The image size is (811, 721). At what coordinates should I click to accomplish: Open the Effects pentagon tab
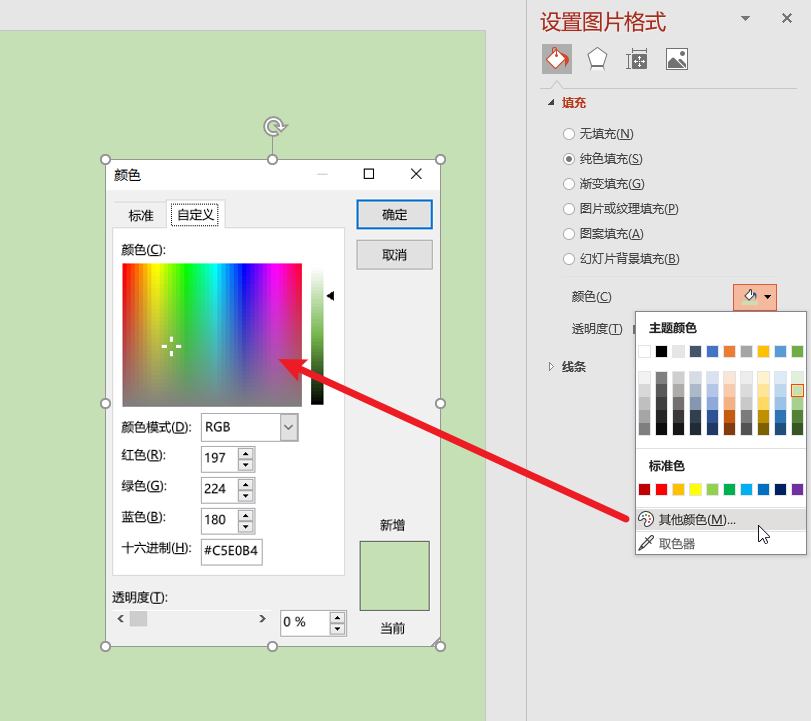pyautogui.click(x=597, y=59)
